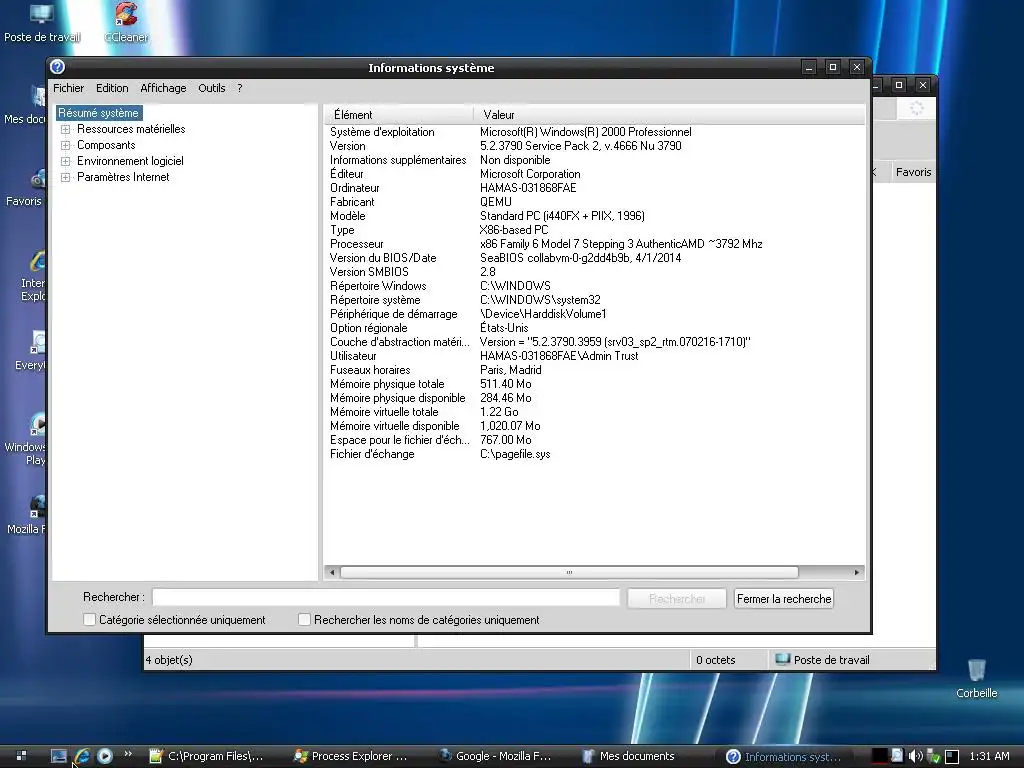
Task: Select Mémoire physique totale row
Action: click(594, 384)
